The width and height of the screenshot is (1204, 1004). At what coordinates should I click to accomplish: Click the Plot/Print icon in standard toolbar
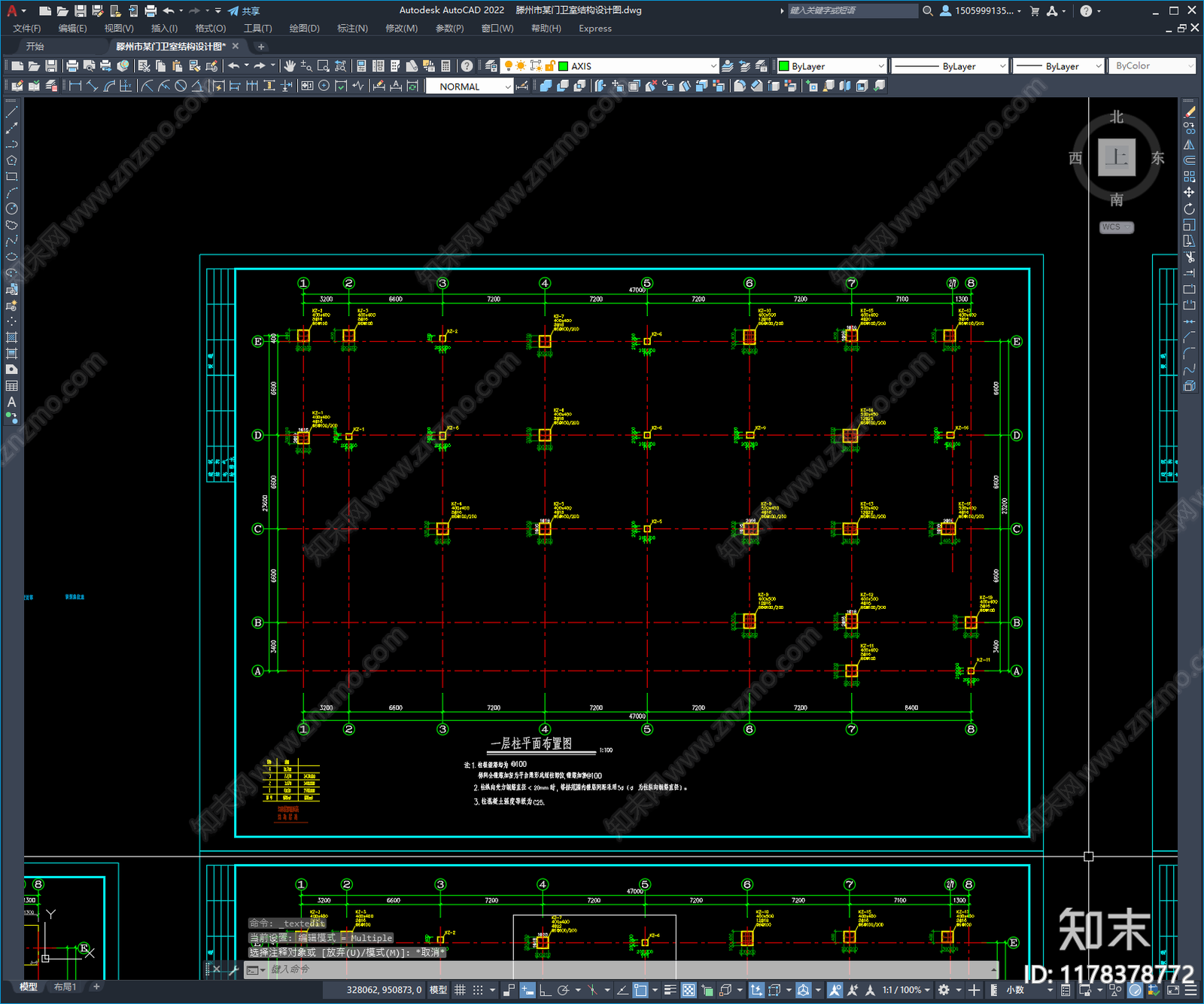[x=73, y=66]
